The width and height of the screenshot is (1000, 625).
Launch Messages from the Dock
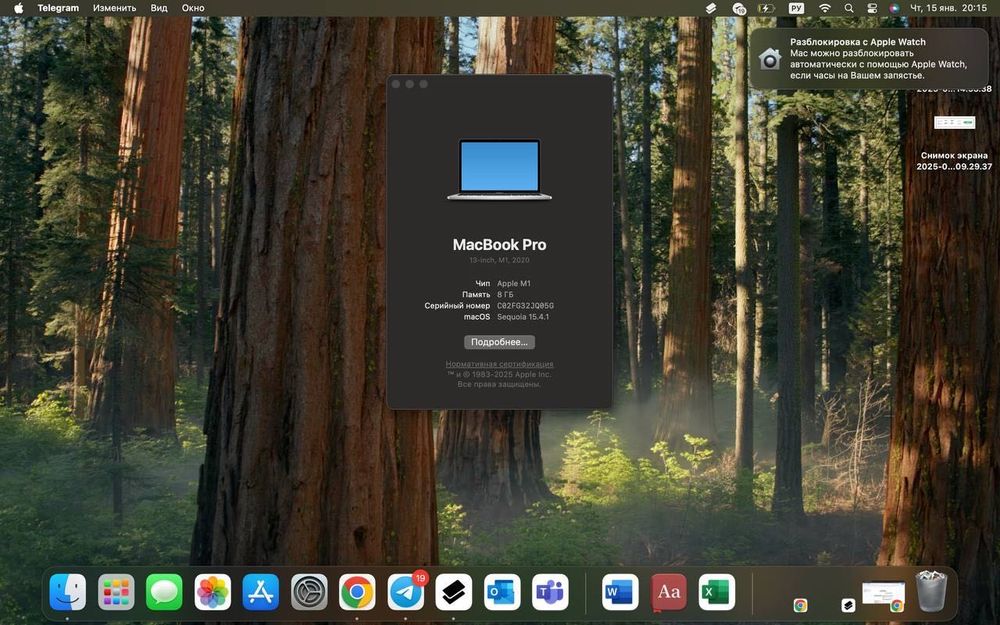(x=165, y=592)
